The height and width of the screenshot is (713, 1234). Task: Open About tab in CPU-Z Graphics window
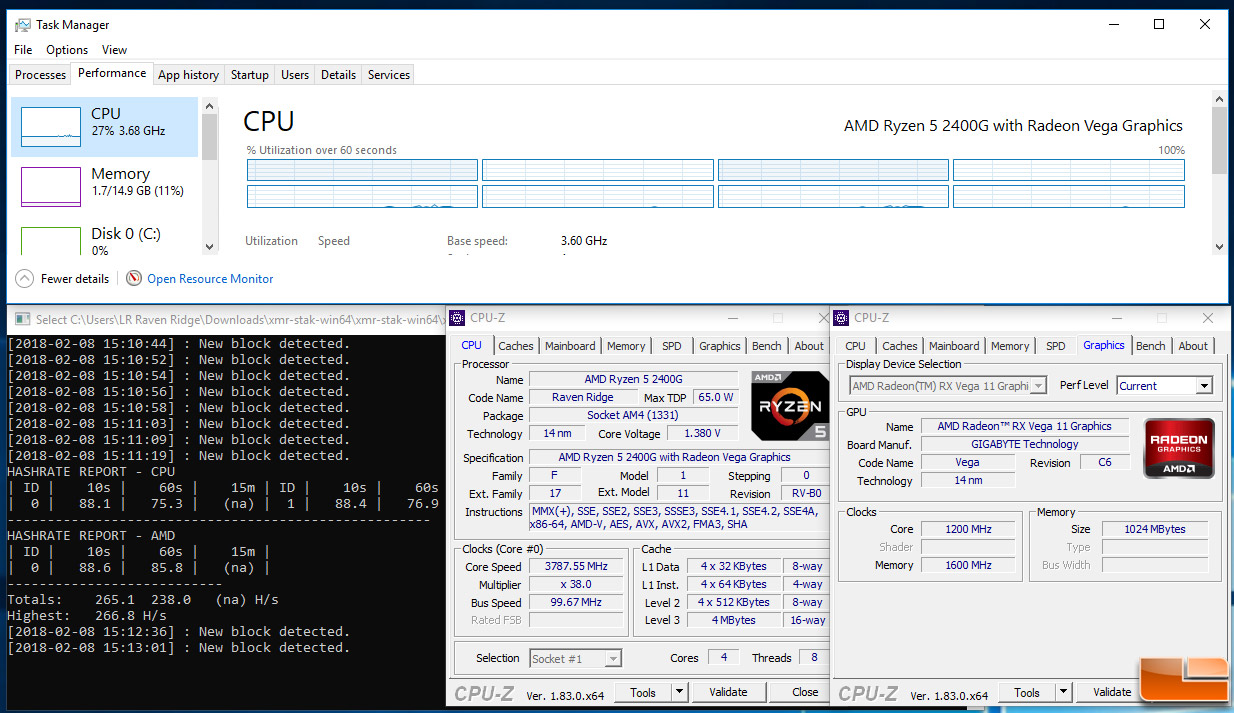pos(1193,346)
